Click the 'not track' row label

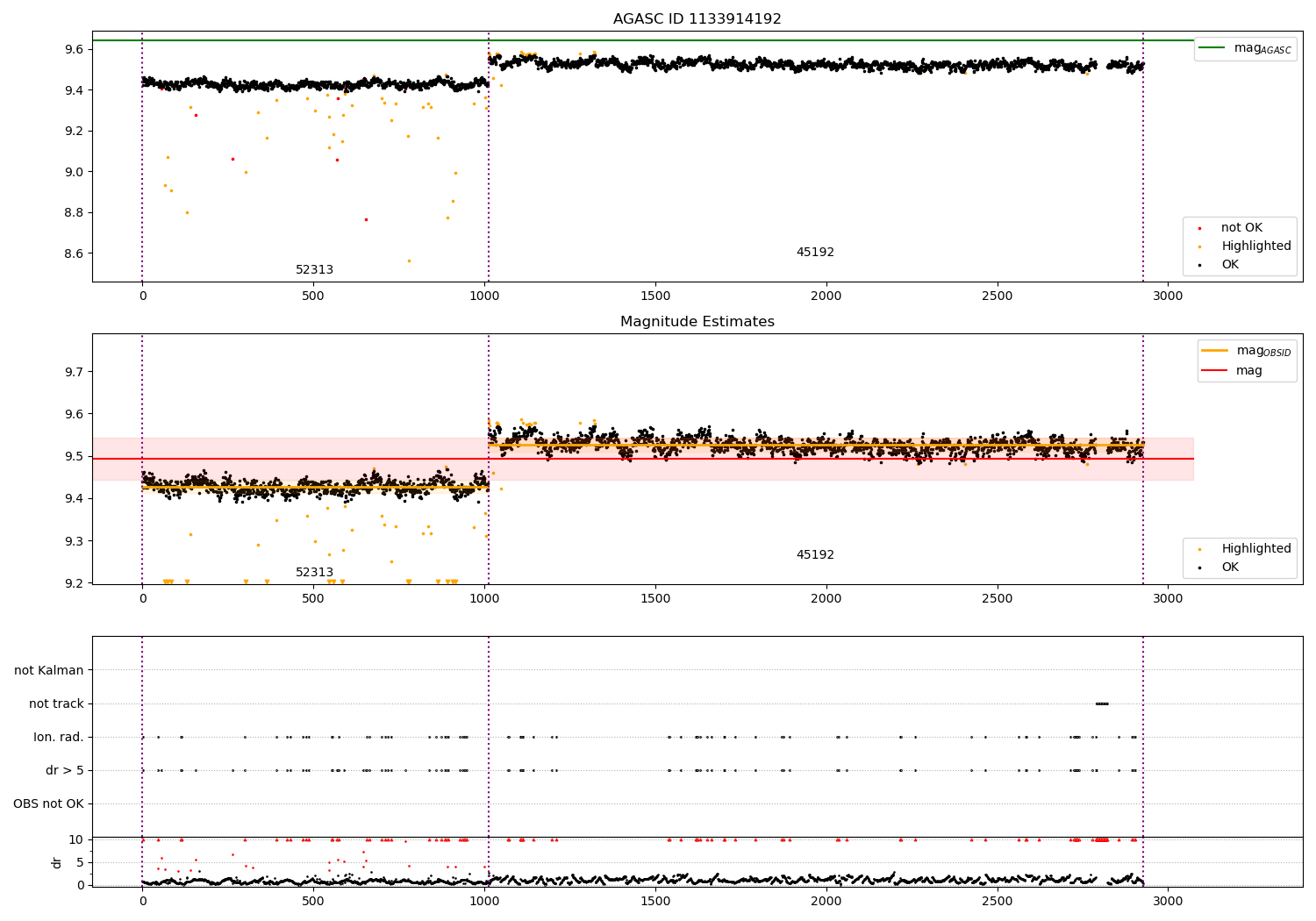(x=56, y=704)
